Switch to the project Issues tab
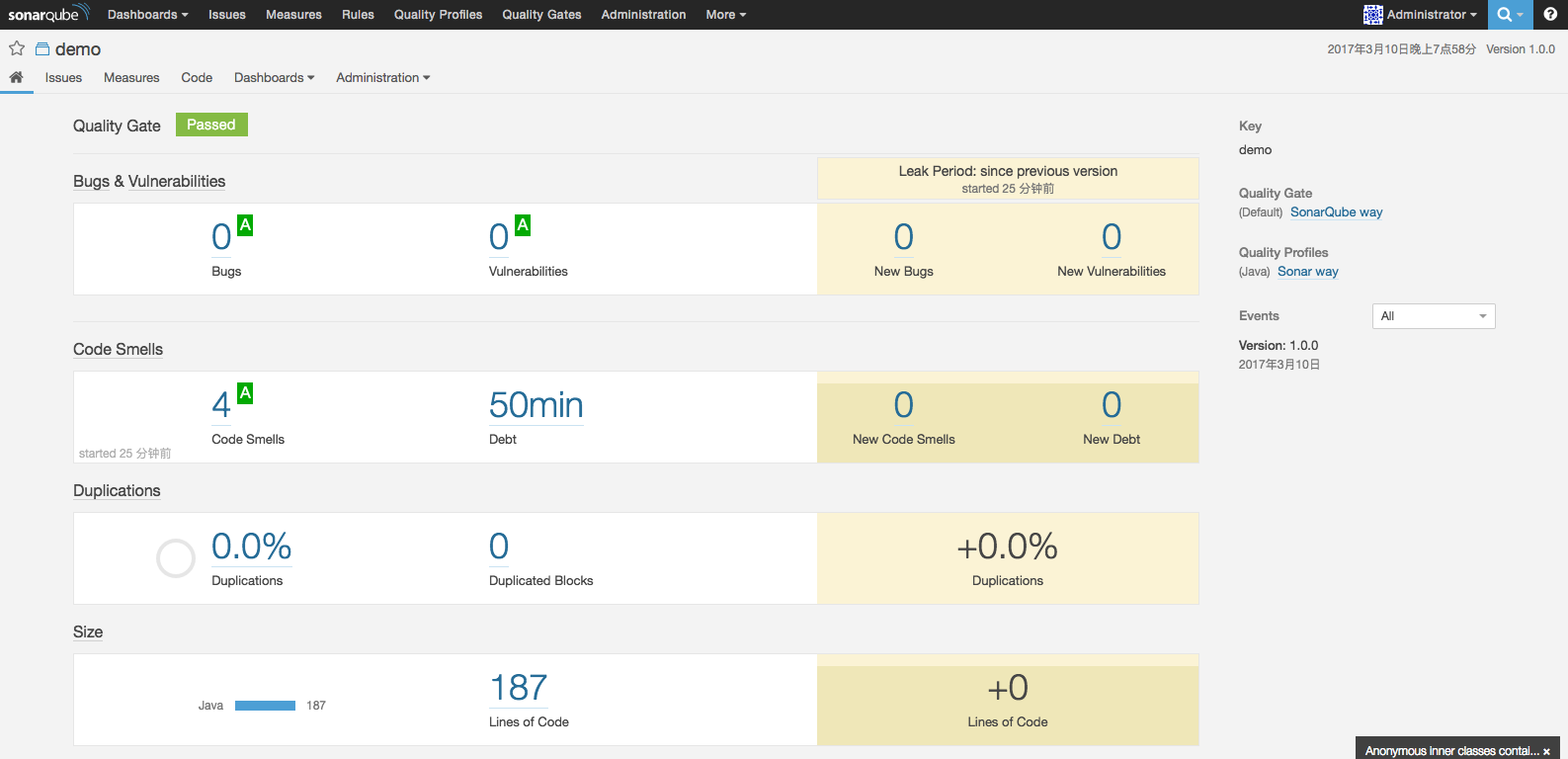1568x759 pixels. 63,78
